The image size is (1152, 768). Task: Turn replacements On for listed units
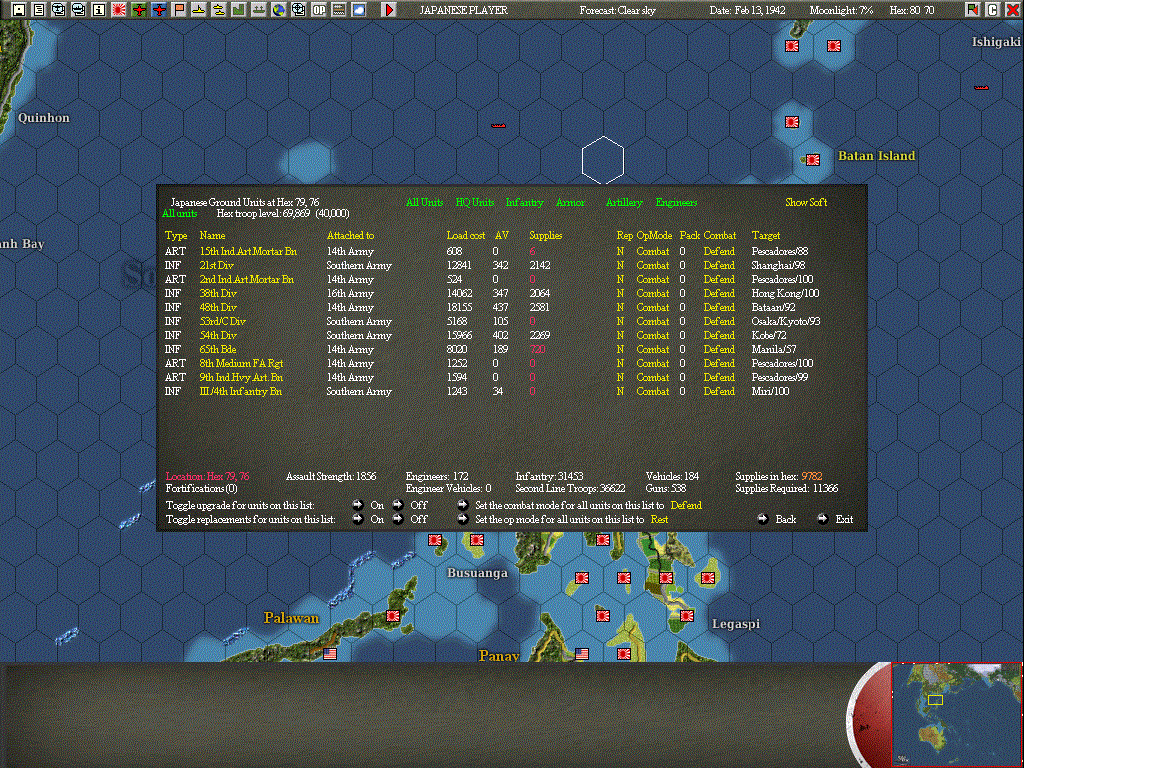coord(358,519)
